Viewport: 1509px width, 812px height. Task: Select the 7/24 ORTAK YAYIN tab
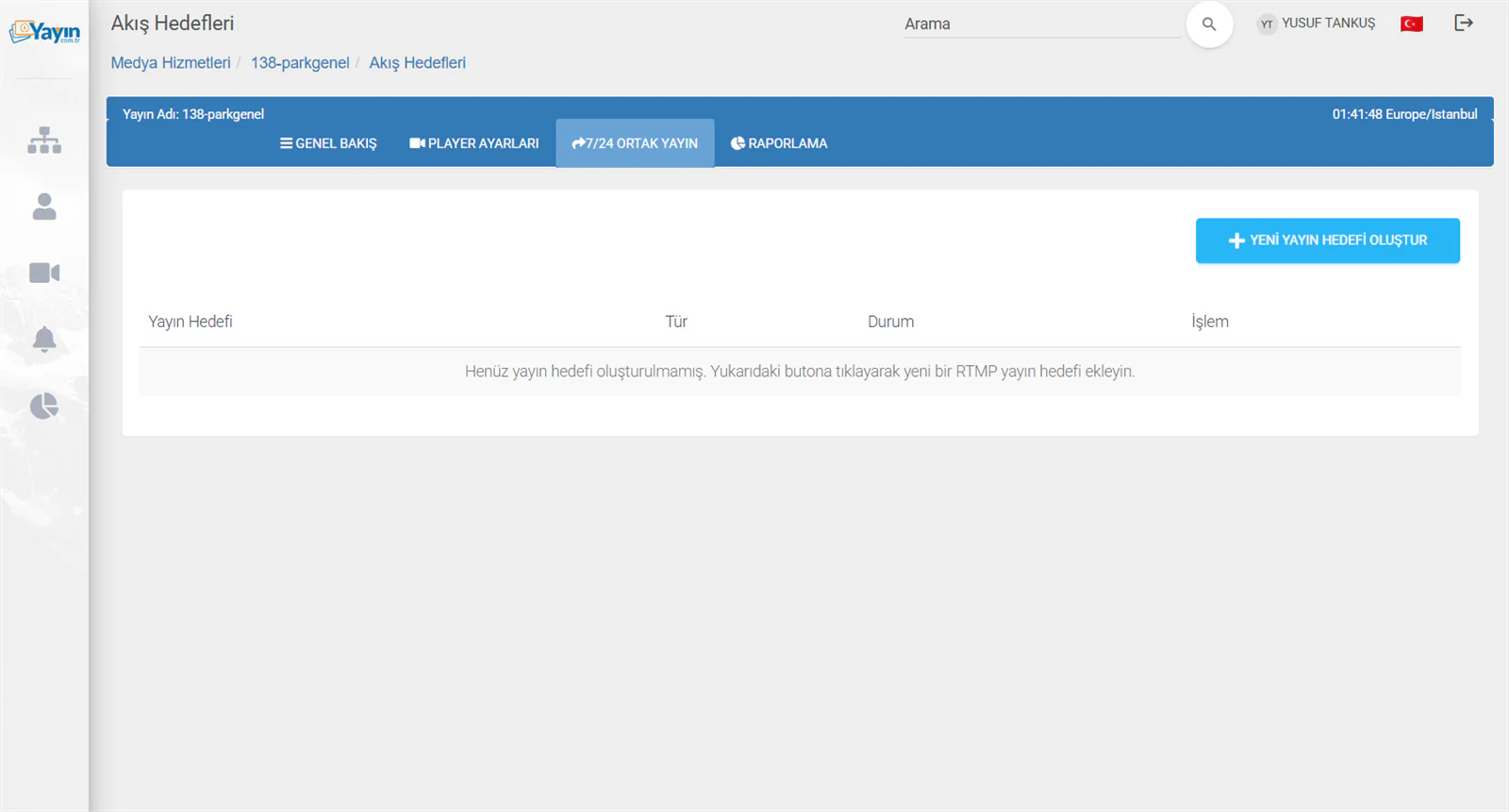635,143
